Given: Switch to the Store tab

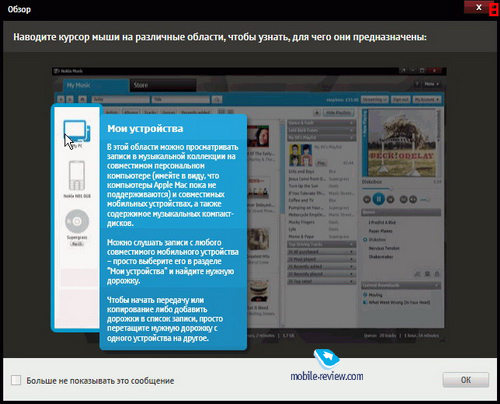Looking at the screenshot, I should pyautogui.click(x=163, y=85).
